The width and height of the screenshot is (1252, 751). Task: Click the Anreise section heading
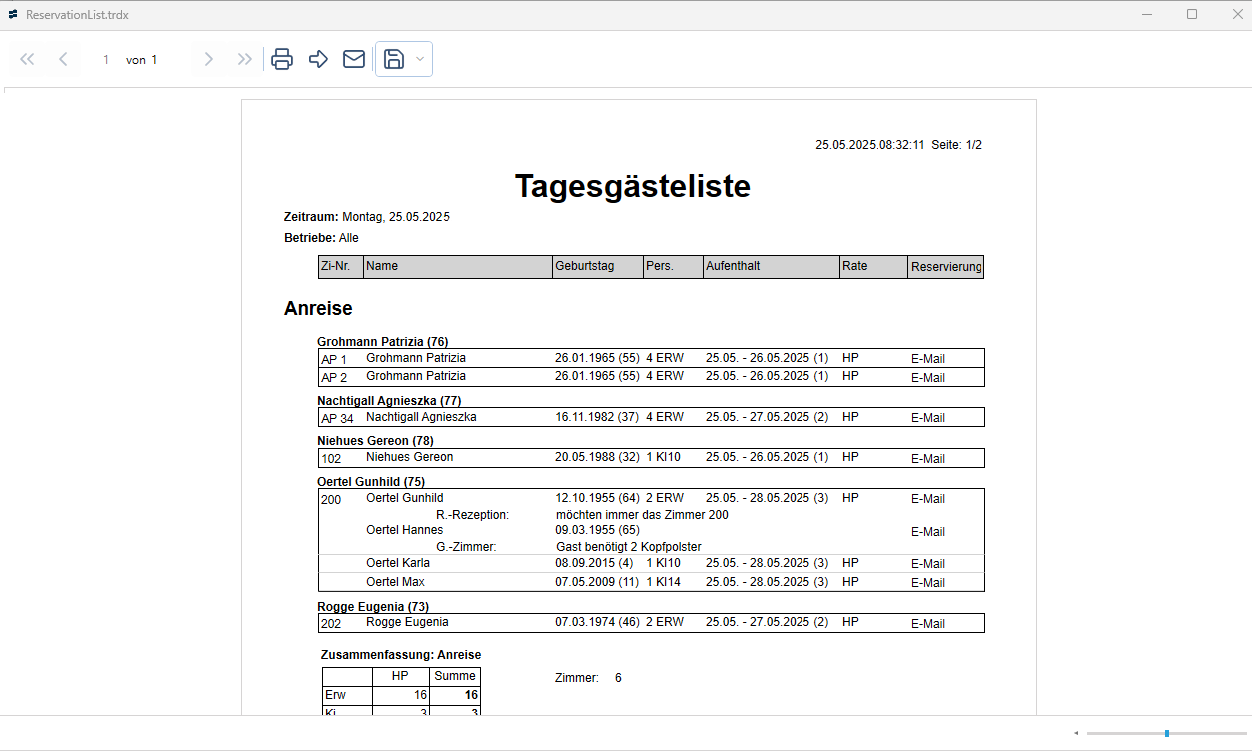point(318,308)
